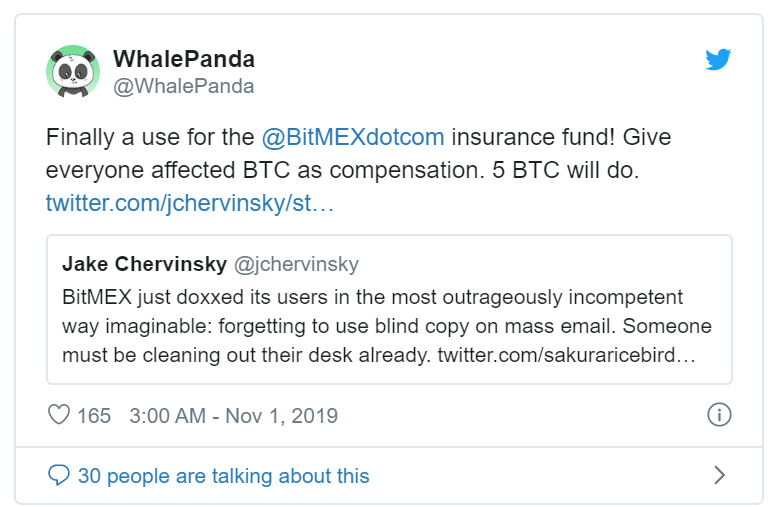Screen dimensions: 775x507
Task: Like the tweet with the heart icon
Action: (58, 415)
